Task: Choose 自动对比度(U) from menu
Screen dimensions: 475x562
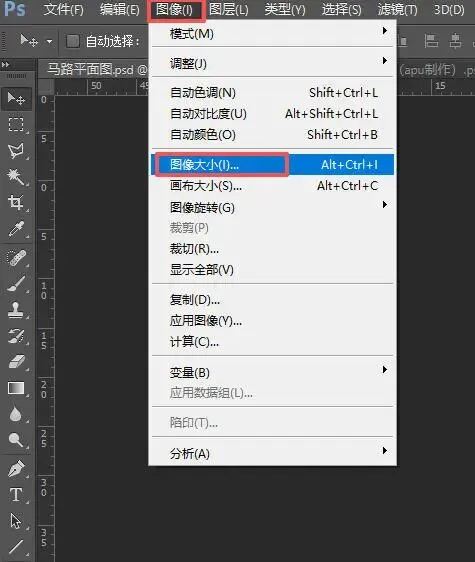Action: pos(272,114)
